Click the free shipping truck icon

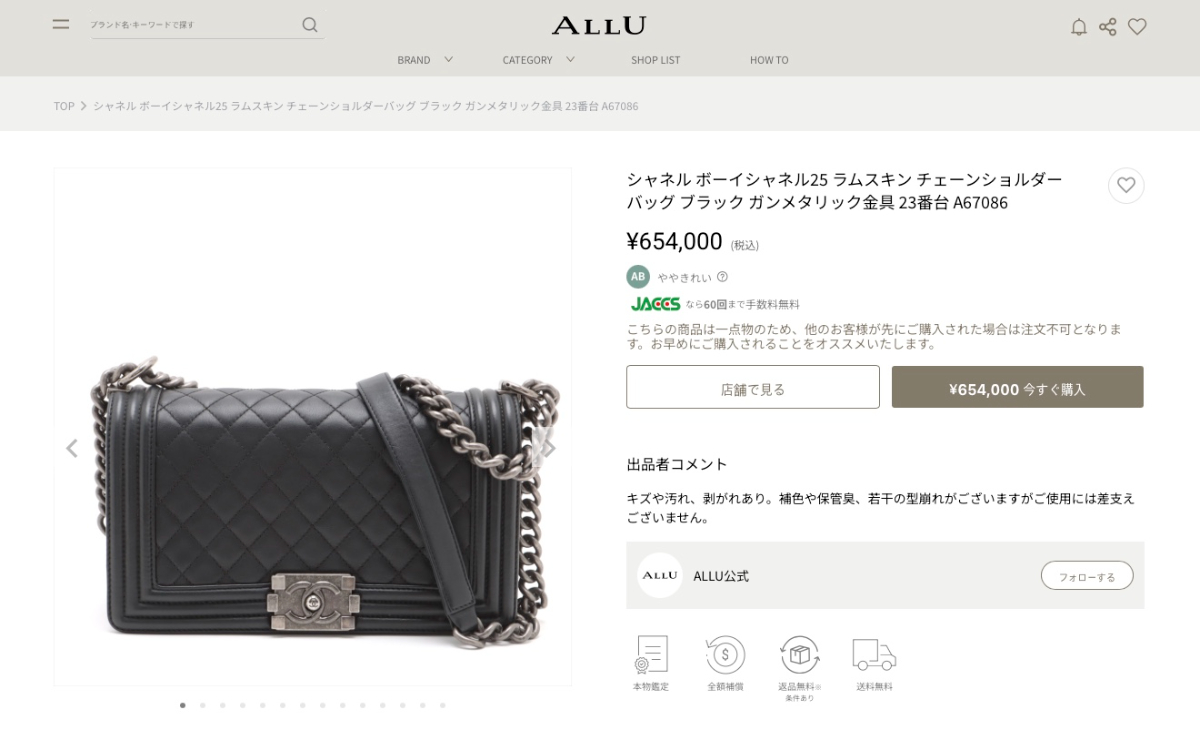tap(873, 656)
